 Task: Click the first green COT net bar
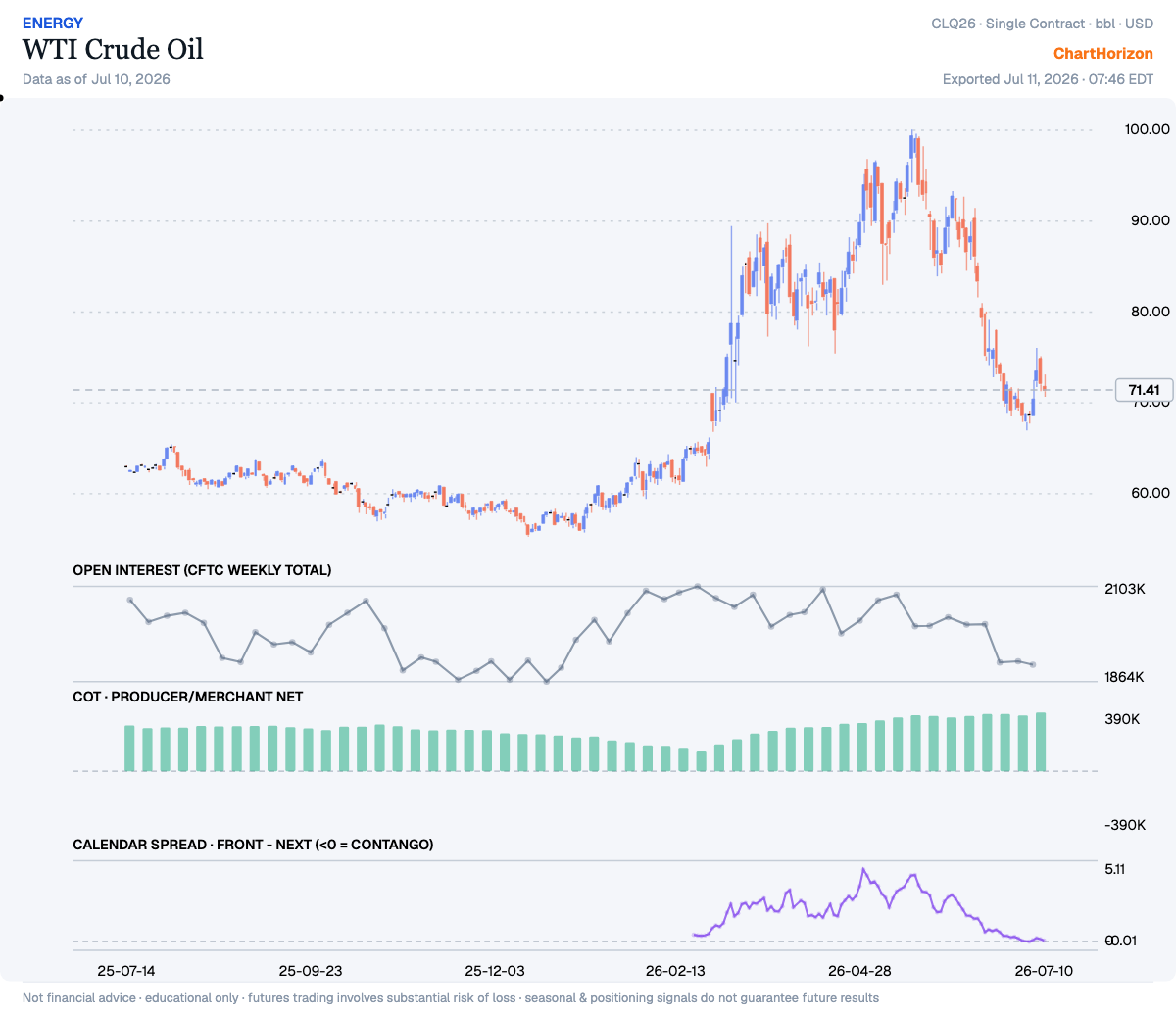pyautogui.click(x=129, y=748)
